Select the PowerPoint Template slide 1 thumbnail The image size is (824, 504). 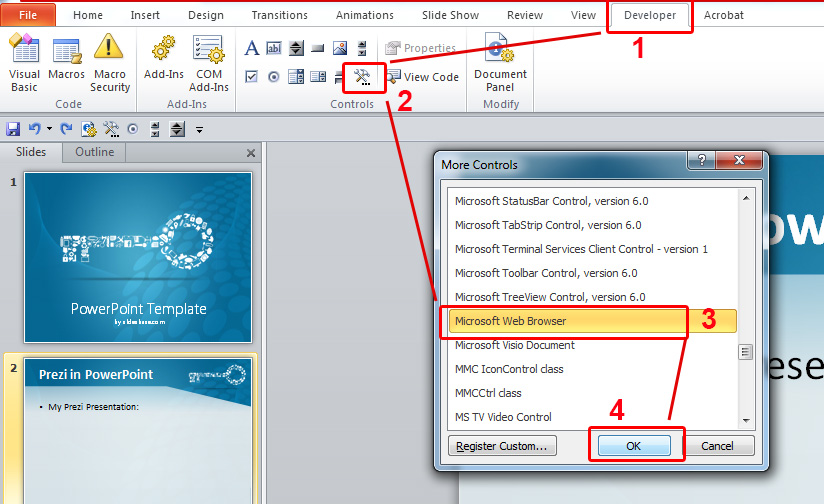[138, 258]
